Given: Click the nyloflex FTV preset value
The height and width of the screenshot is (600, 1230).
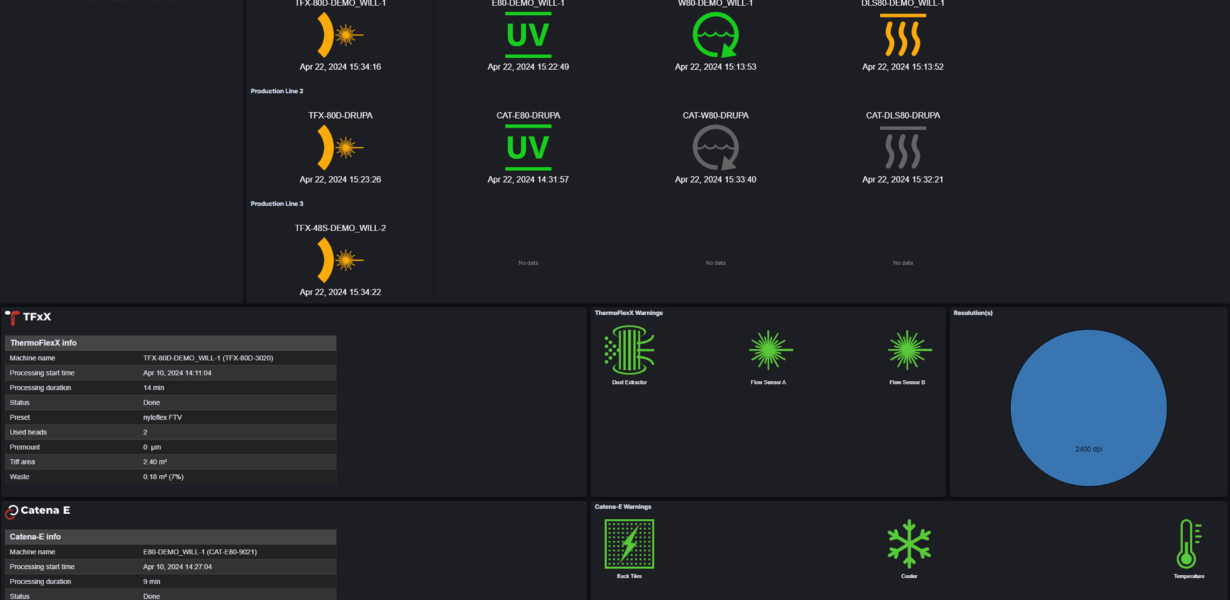Looking at the screenshot, I should click(164, 417).
